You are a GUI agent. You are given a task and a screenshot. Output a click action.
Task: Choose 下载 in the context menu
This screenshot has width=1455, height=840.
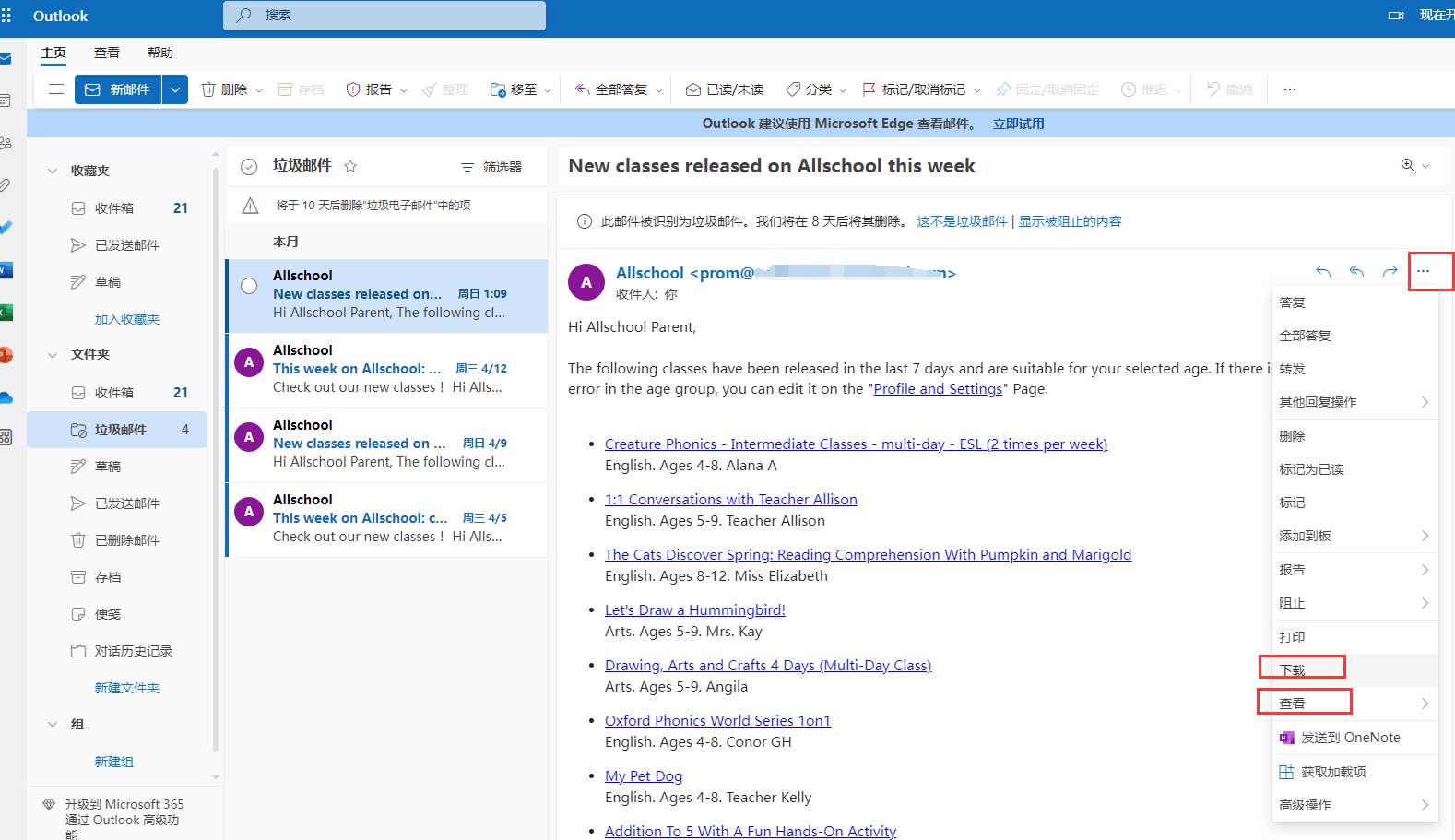pyautogui.click(x=1354, y=670)
